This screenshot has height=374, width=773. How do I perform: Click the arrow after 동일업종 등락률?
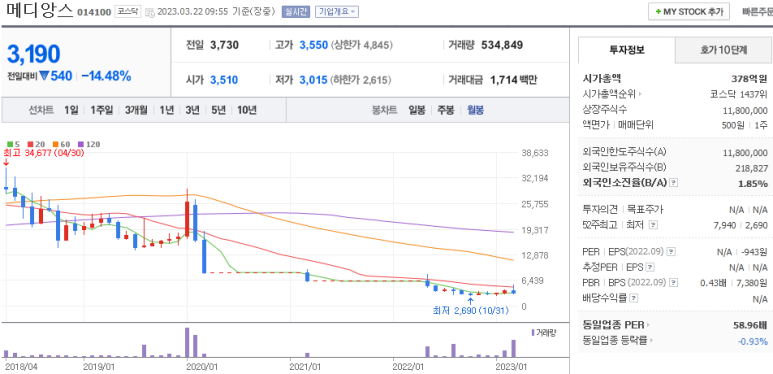651,340
